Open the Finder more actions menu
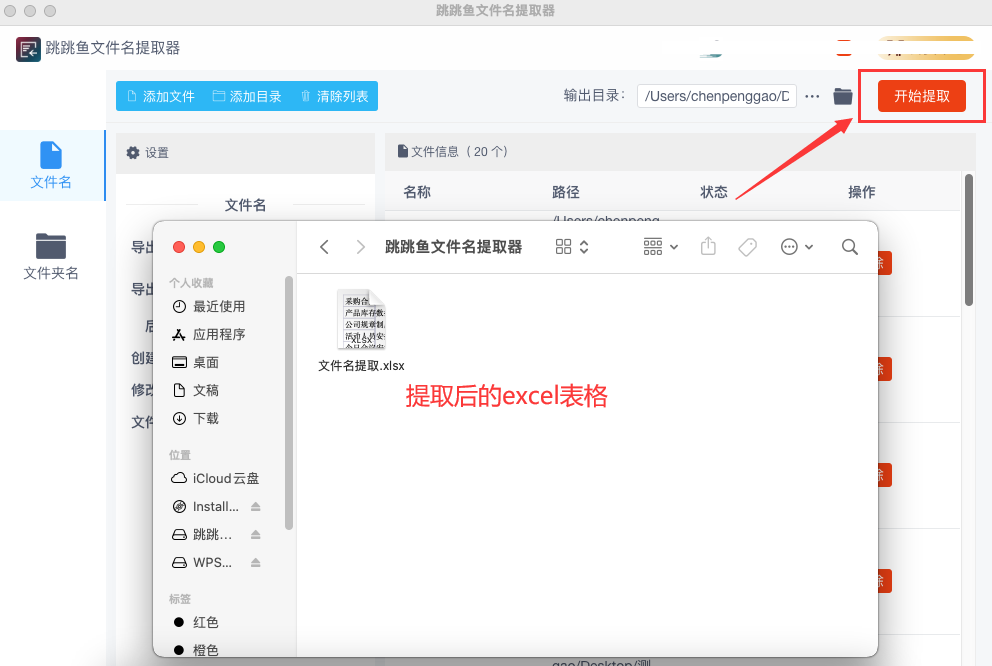This screenshot has height=666, width=992. point(797,247)
